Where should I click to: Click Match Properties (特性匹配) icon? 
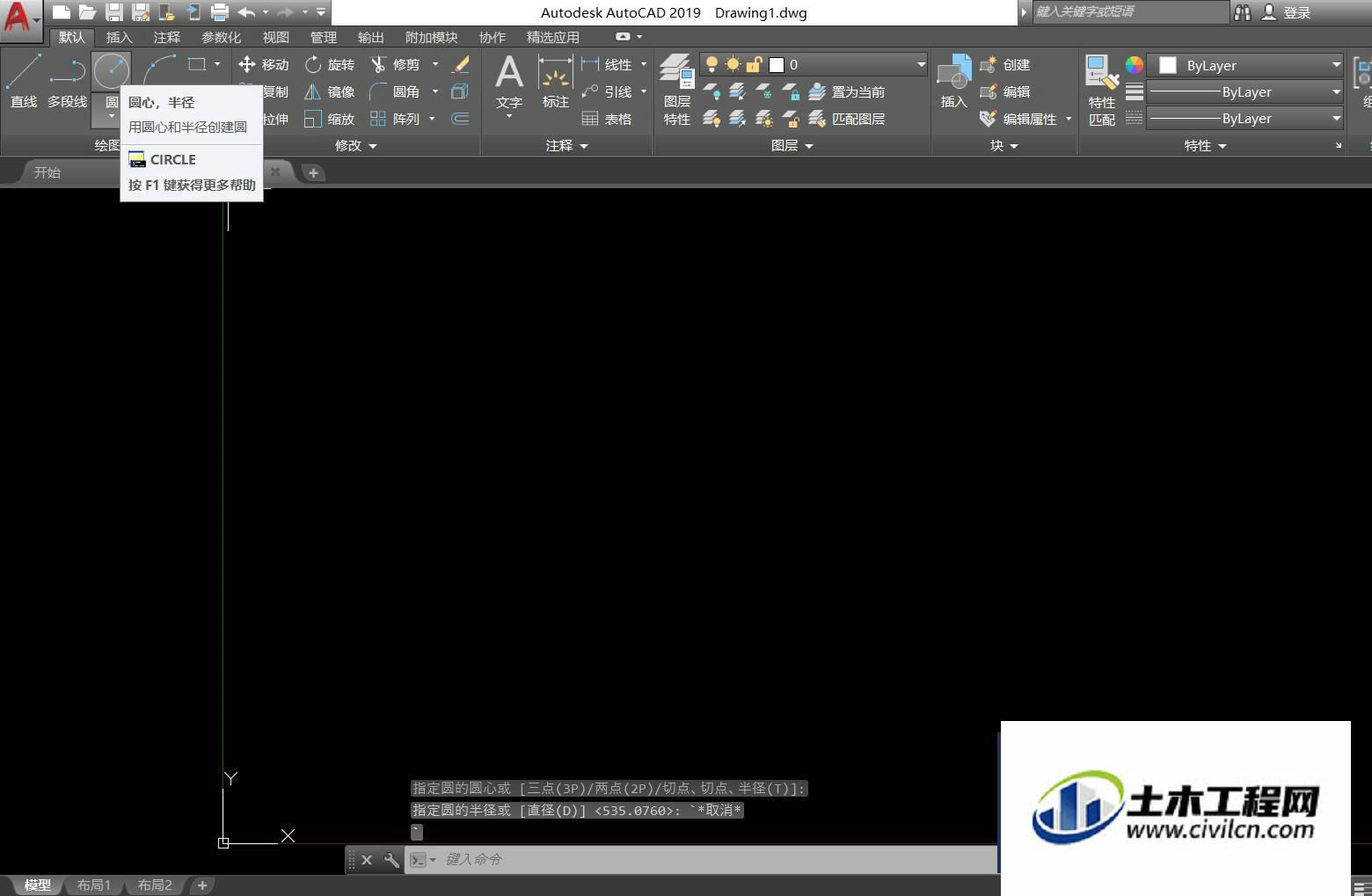point(1102,90)
